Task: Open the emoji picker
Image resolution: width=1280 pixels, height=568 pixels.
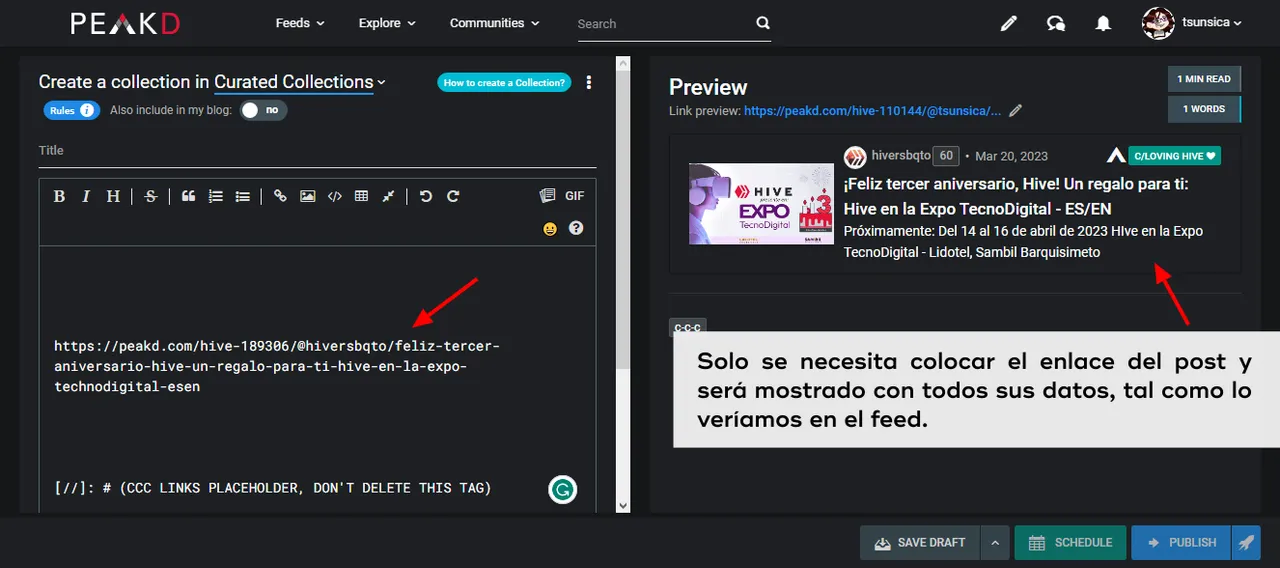Action: (550, 229)
